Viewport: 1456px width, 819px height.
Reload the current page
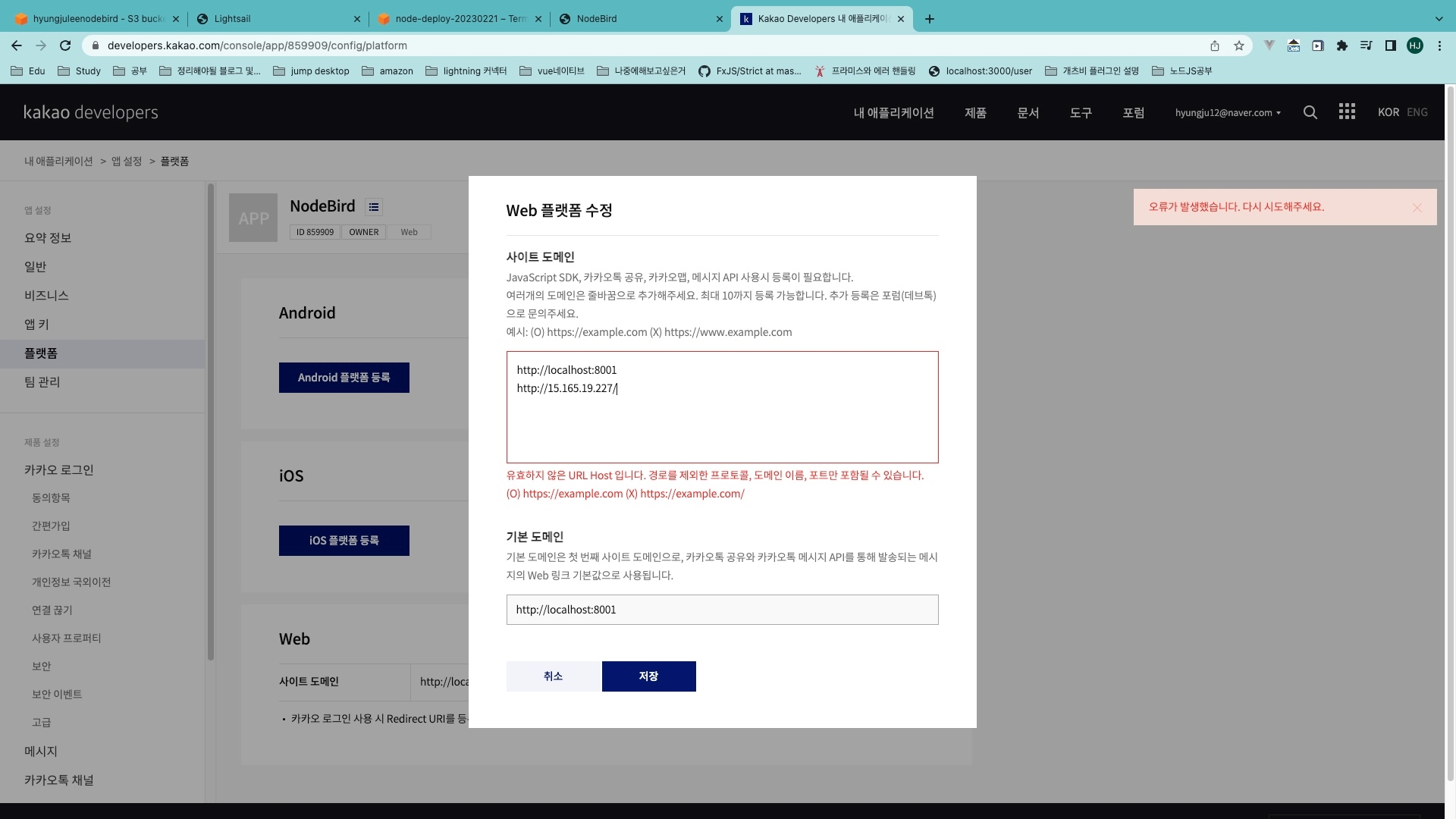pyautogui.click(x=65, y=45)
